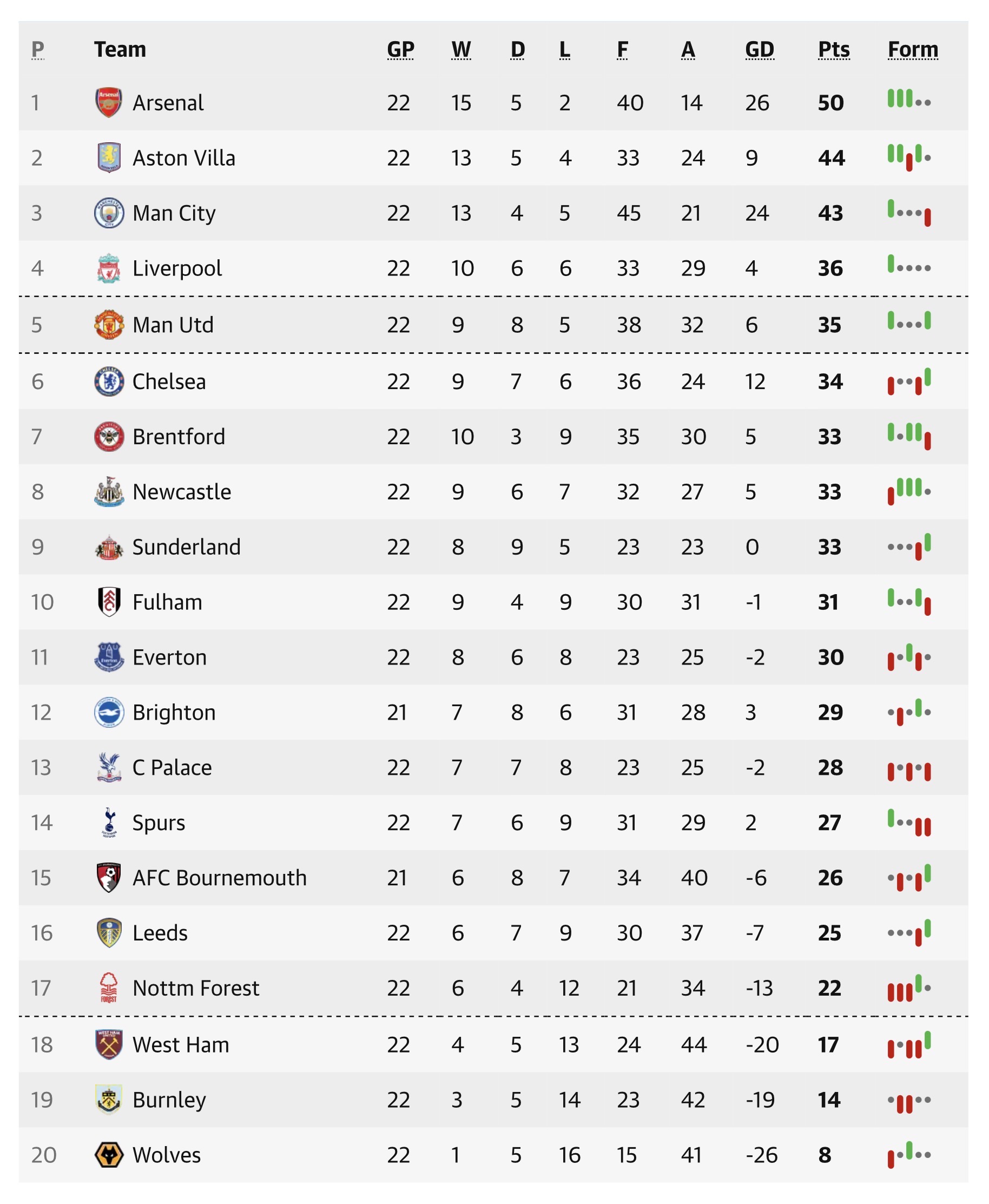This screenshot has height=1204, width=989.
Task: Click the Form column header
Action: tap(913, 50)
